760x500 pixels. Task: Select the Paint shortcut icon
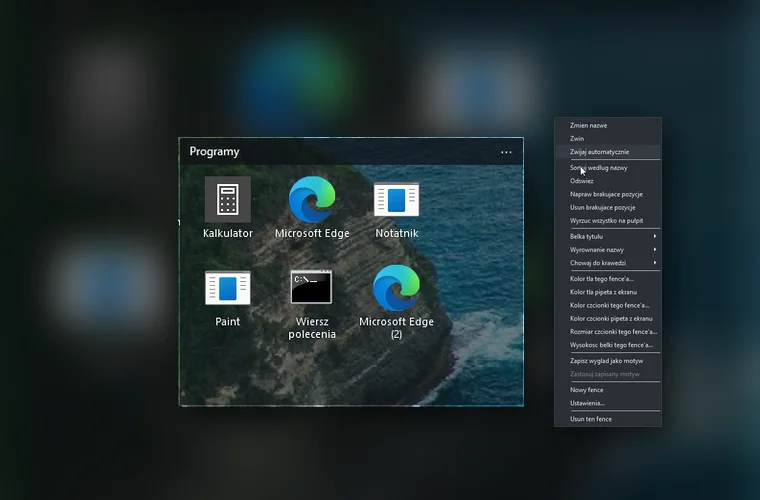tap(228, 288)
